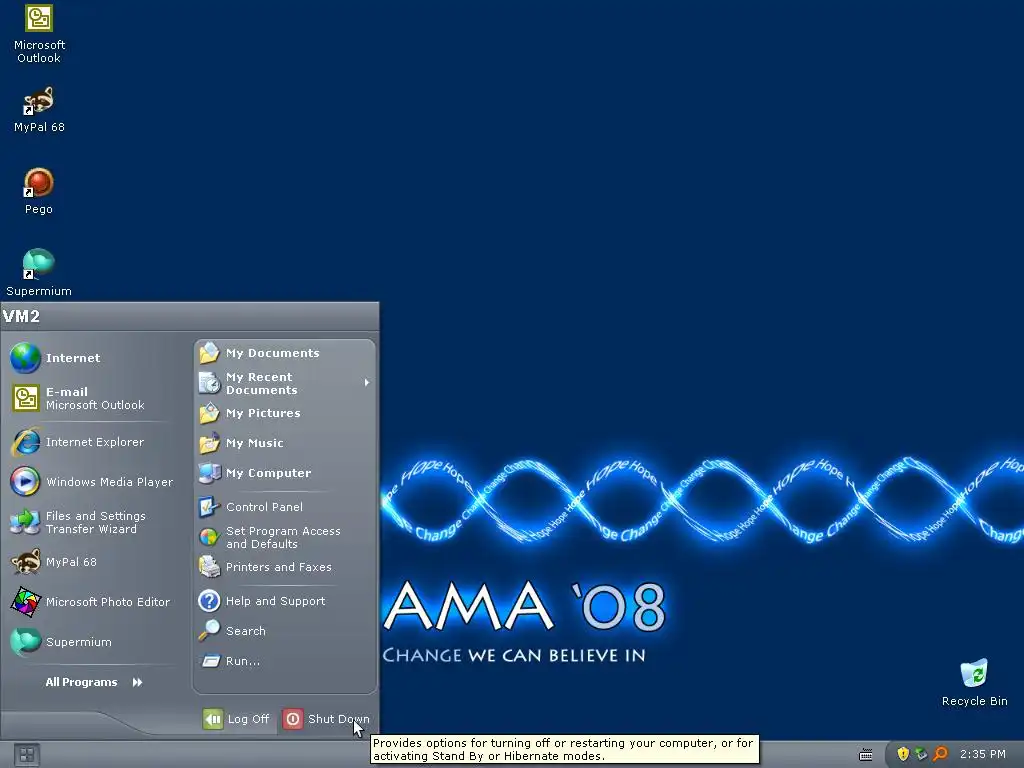
Task: Select the Help and Support label
Action: [x=275, y=601]
